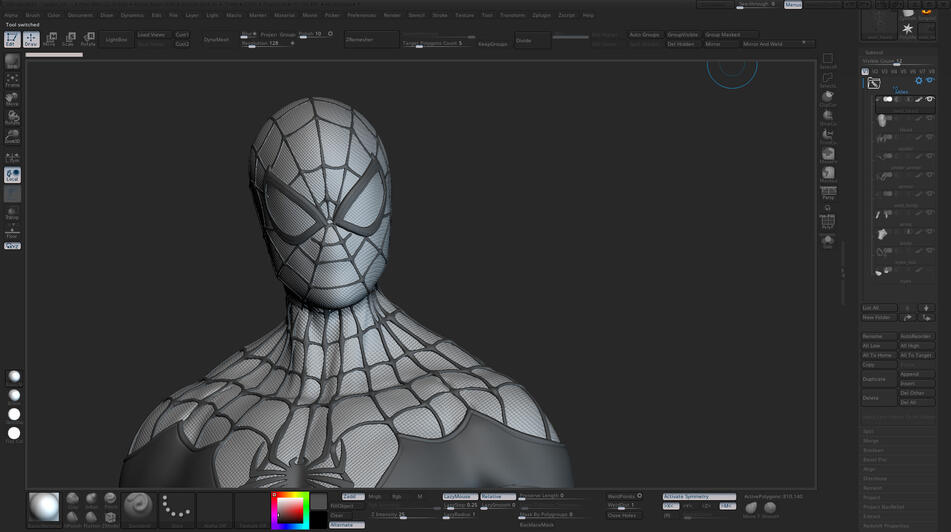
Task: Open the Preferences menu
Action: coord(361,15)
